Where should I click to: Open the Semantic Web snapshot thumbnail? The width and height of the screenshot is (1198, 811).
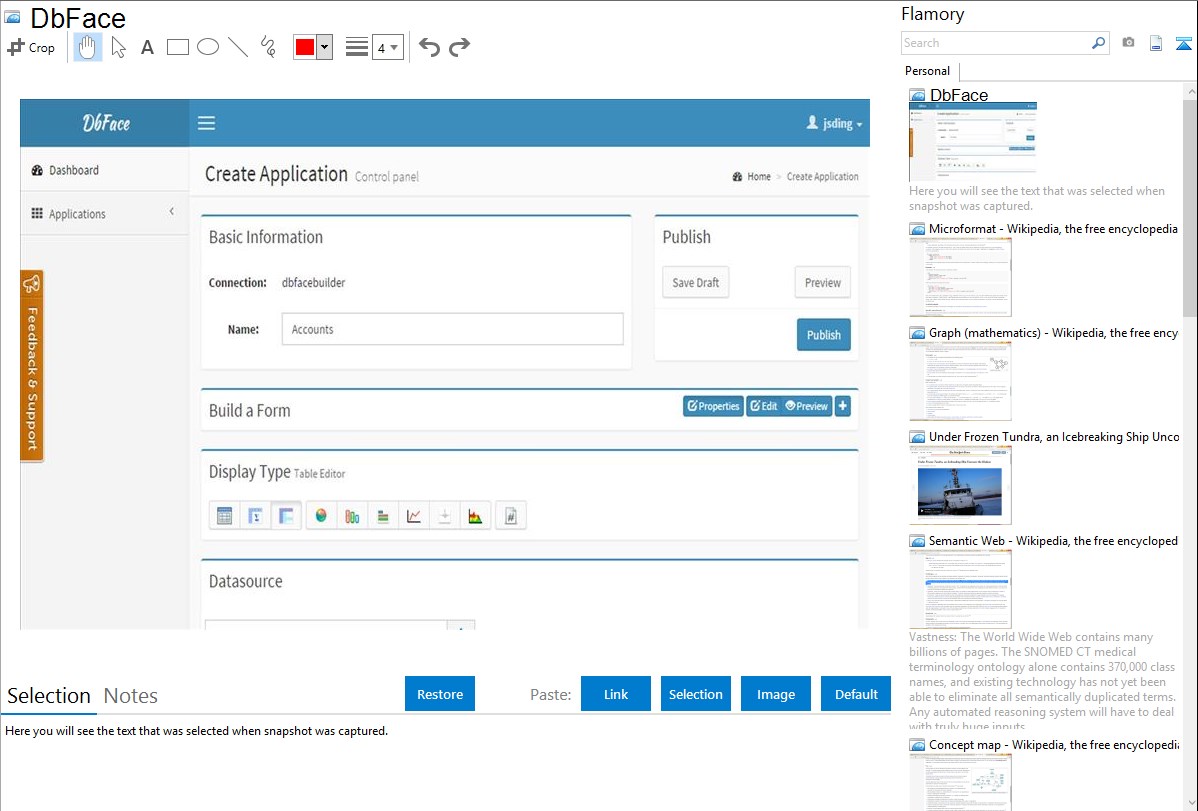click(x=960, y=589)
